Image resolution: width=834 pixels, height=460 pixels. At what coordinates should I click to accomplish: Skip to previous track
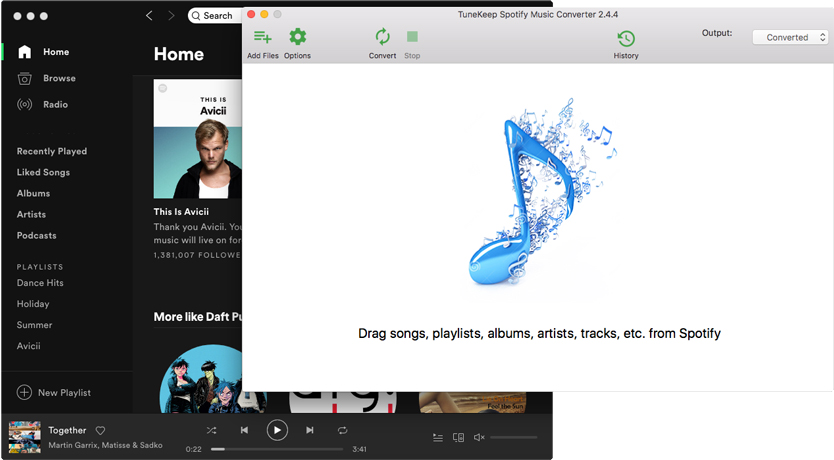[244, 430]
